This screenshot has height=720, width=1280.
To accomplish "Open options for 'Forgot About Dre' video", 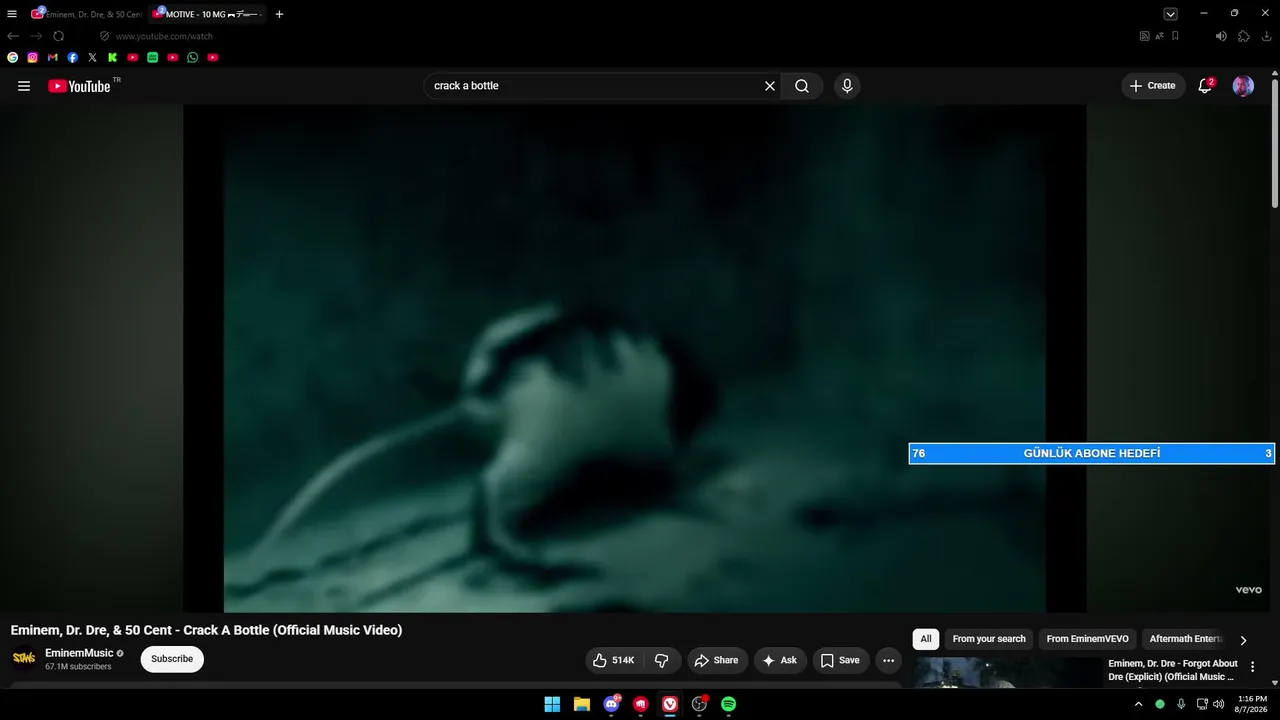I will point(1252,667).
